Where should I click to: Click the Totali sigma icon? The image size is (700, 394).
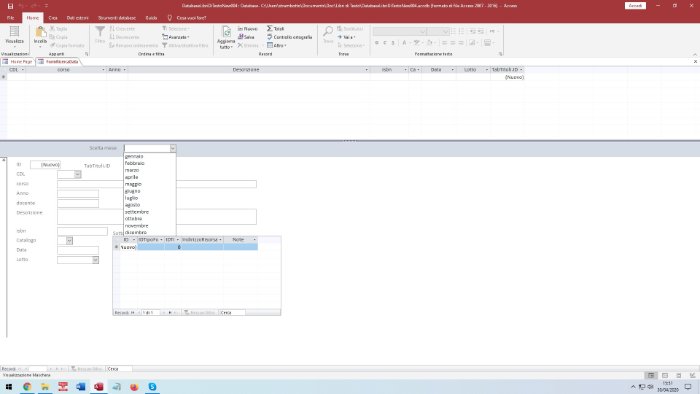click(270, 29)
